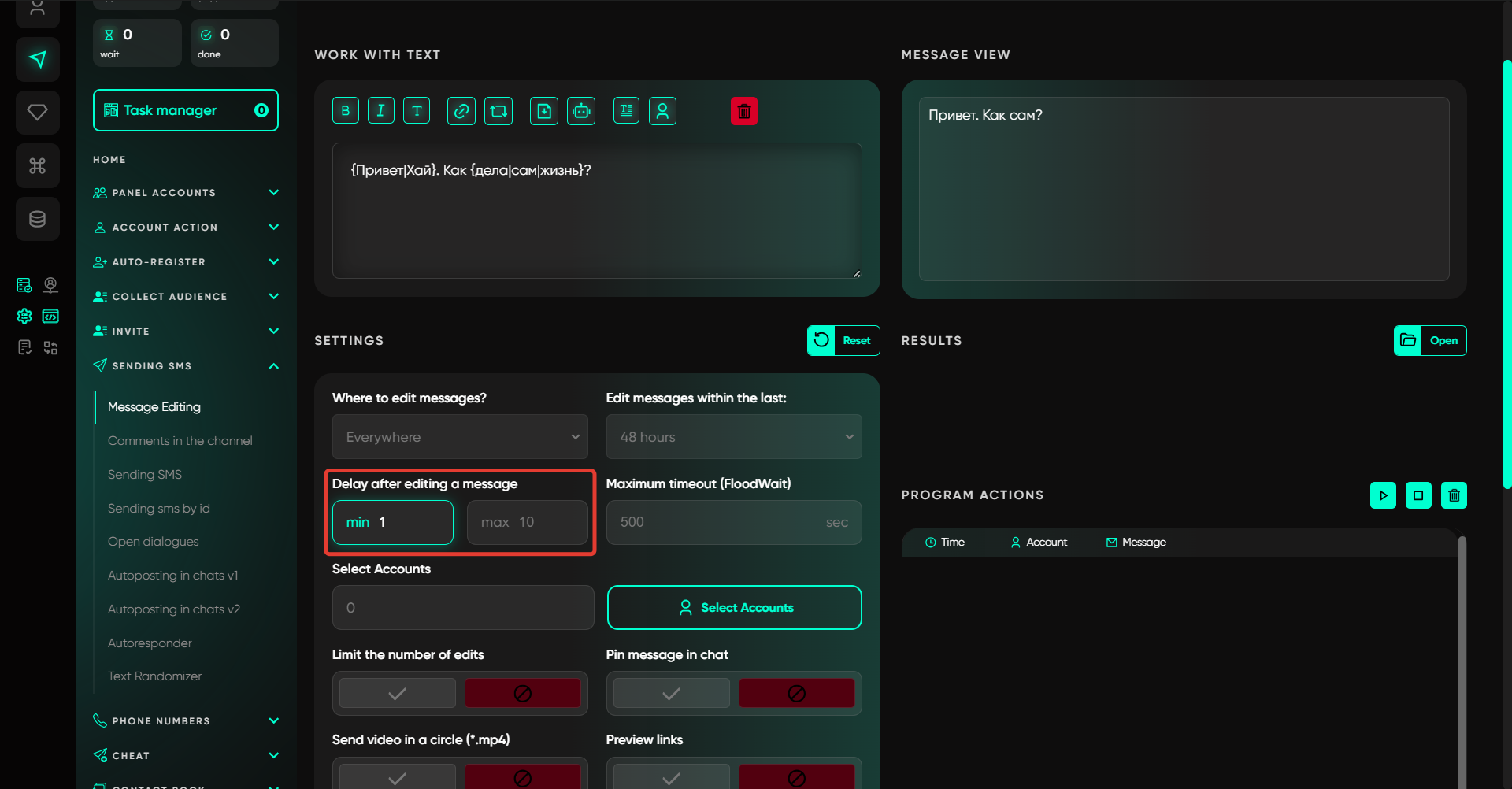Image resolution: width=1512 pixels, height=789 pixels.
Task: Click the Select Accounts button
Action: 734,608
